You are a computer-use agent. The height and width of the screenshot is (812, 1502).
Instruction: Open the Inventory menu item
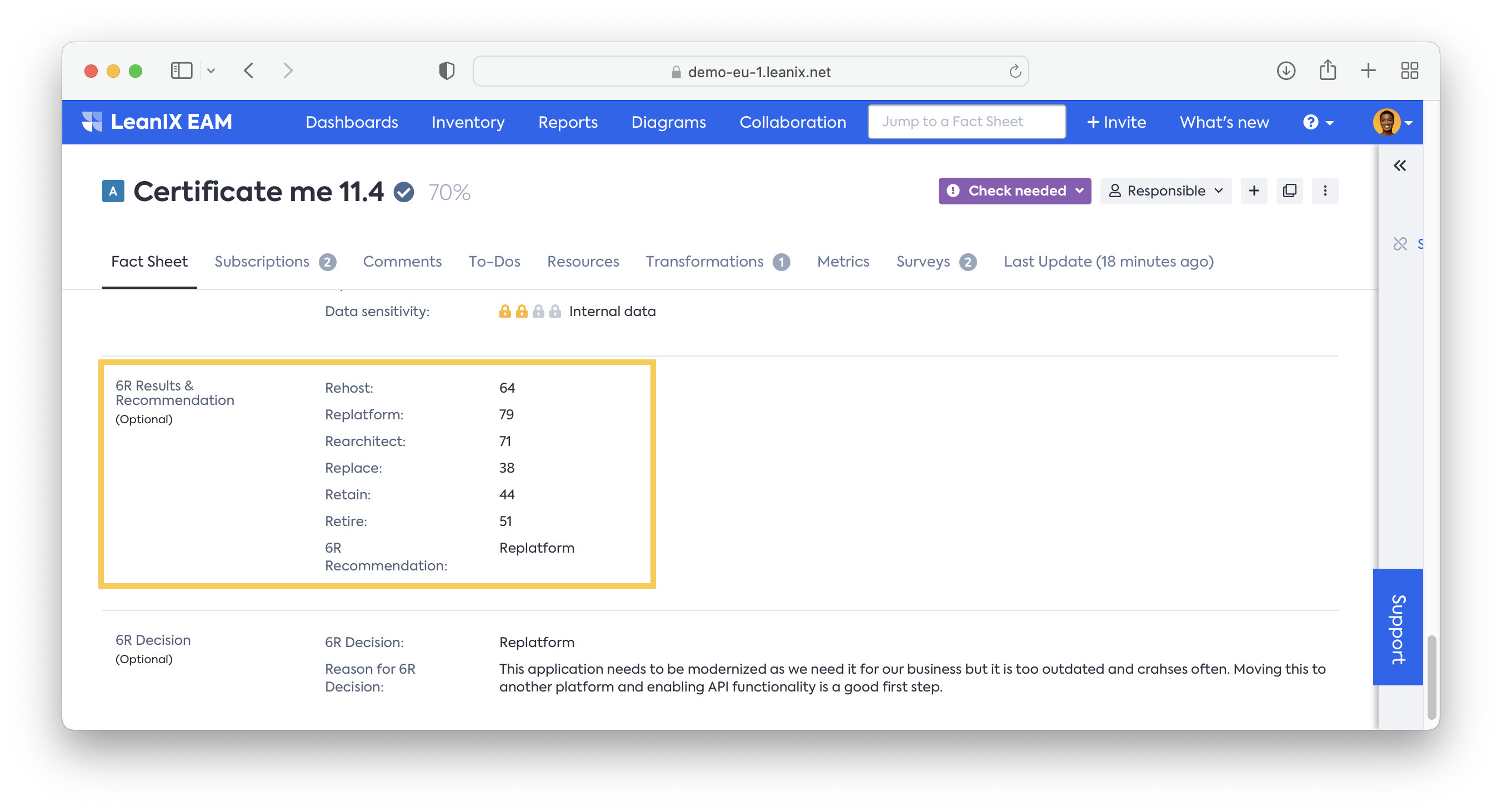click(468, 122)
